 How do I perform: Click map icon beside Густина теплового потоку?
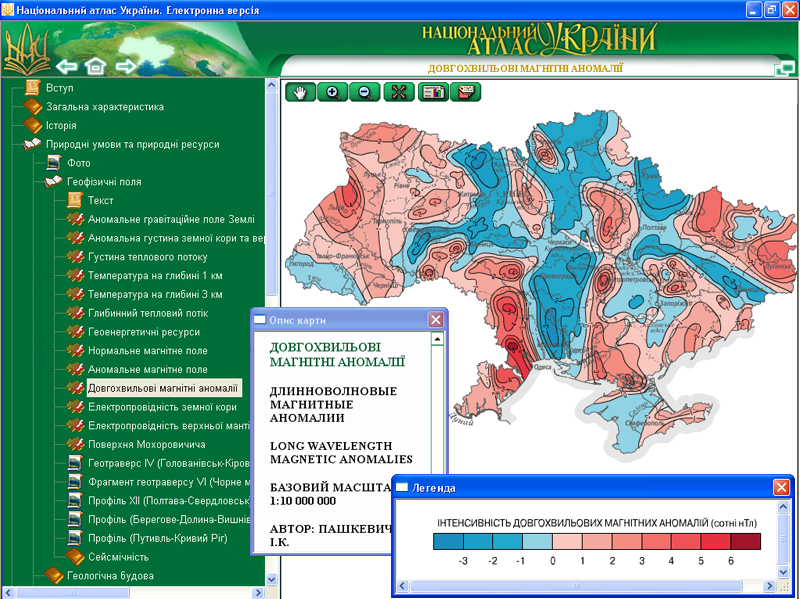coord(75,257)
